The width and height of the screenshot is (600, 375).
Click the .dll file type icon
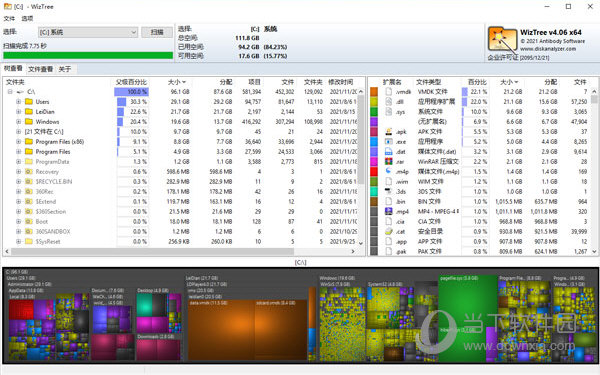pos(389,101)
